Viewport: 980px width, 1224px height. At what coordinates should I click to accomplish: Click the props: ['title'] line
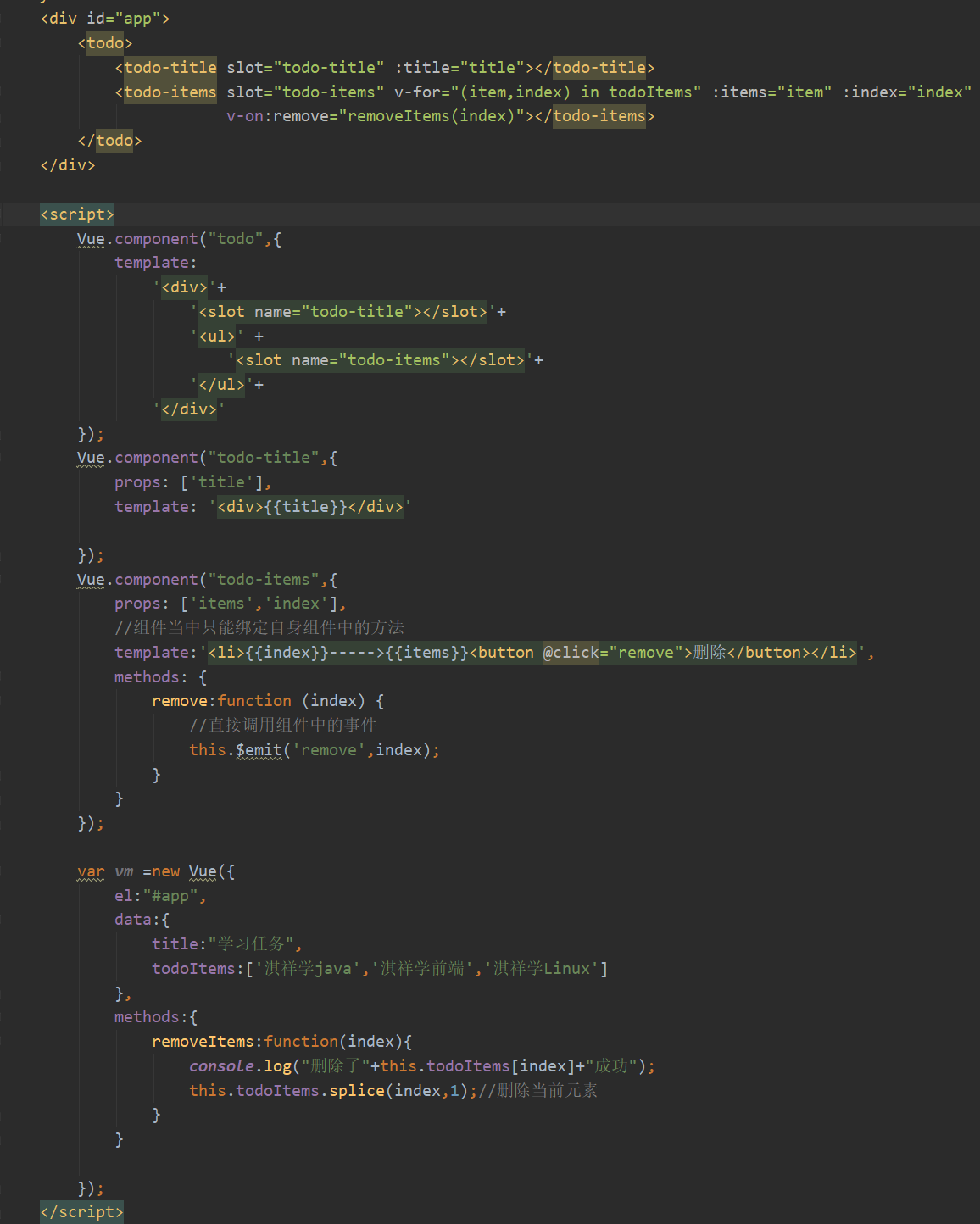point(193,482)
